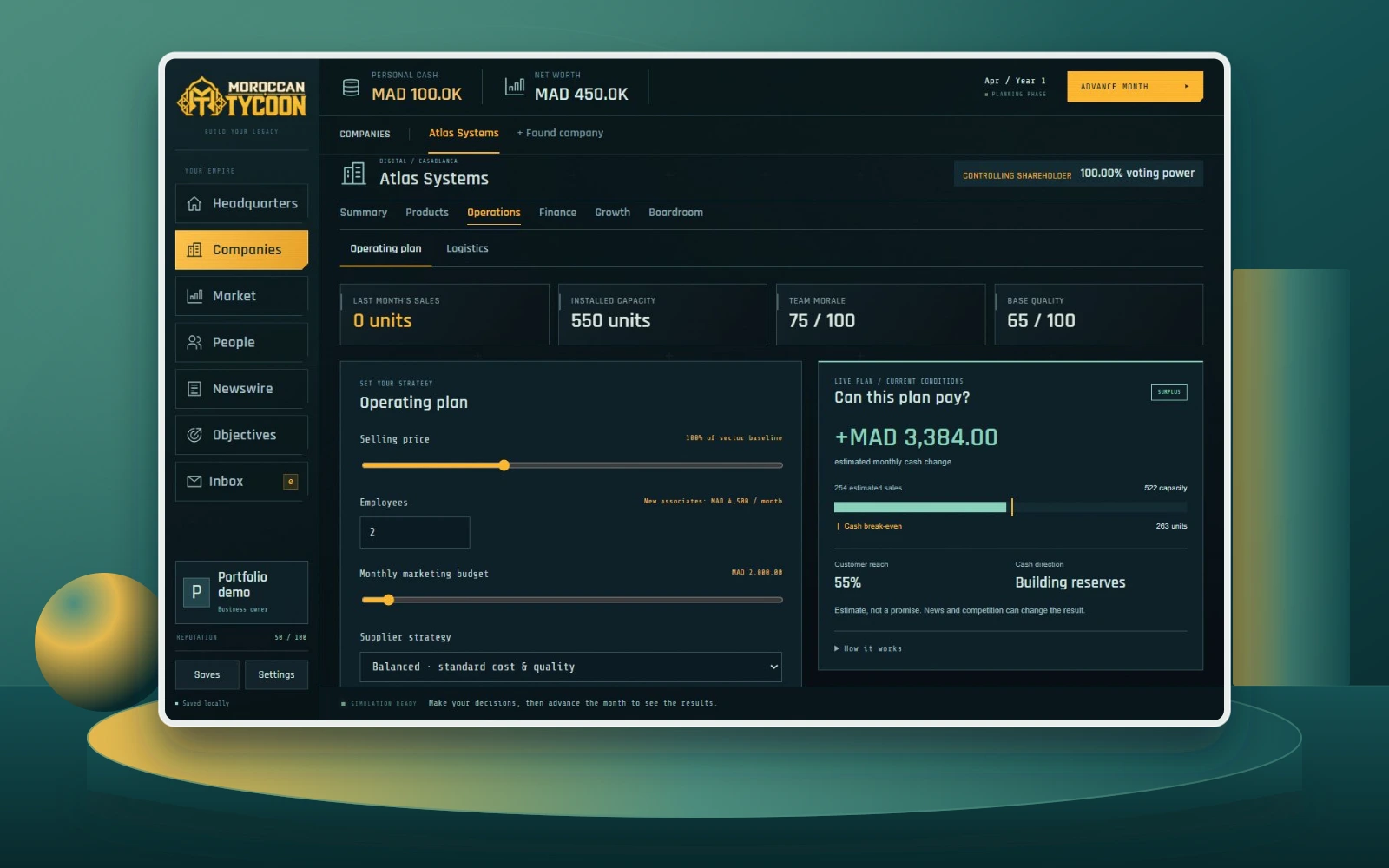Select the Operating plan sub-tab

click(x=385, y=248)
